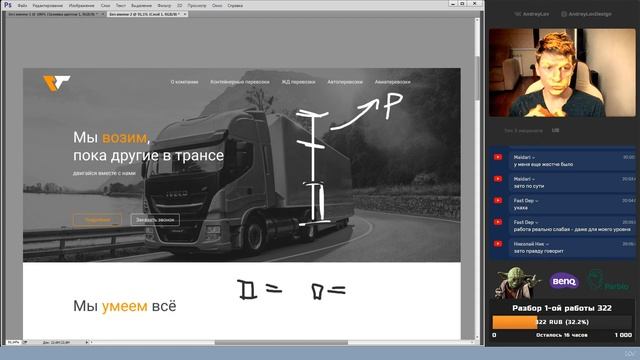Open the 3D menu
Viewport: 640px width, 360px height.
180,6
